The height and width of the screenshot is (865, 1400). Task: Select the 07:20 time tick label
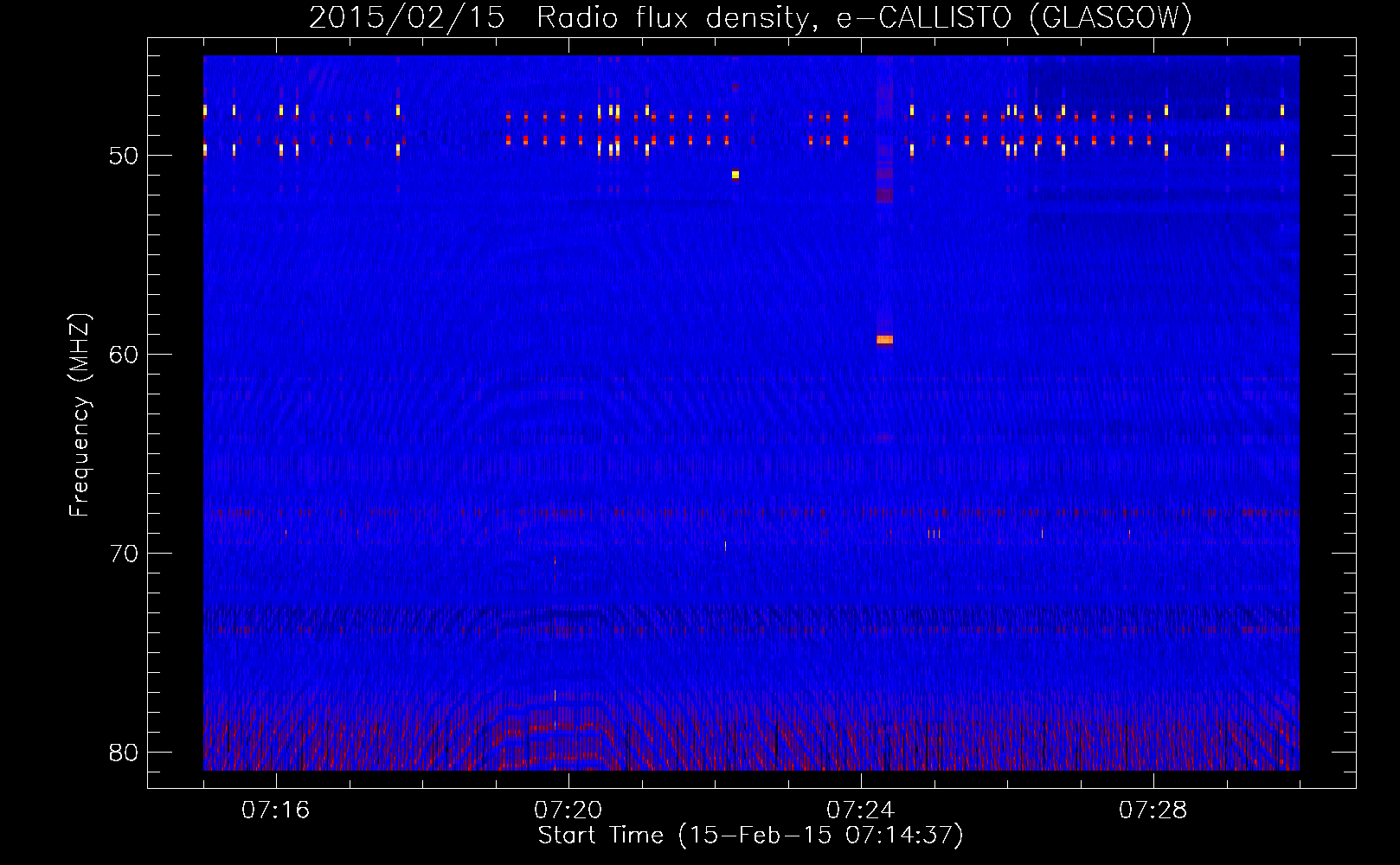point(568,811)
